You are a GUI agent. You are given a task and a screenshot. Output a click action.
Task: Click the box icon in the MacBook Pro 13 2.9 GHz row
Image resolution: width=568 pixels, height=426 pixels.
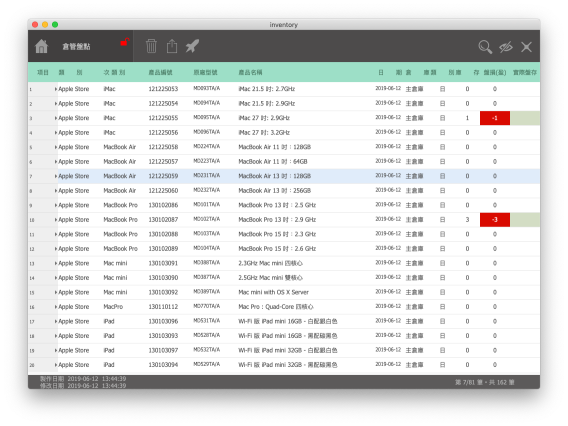click(x=442, y=220)
